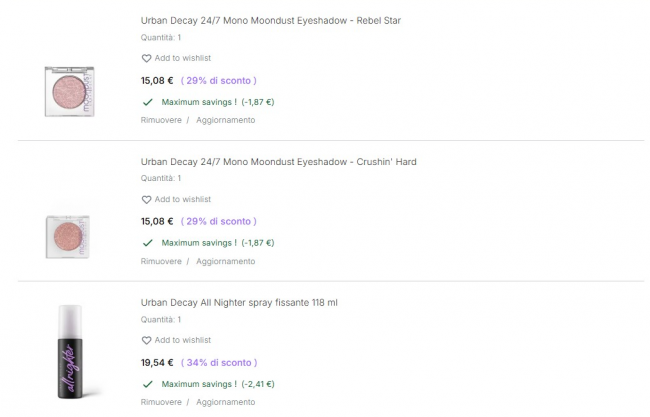
Task: Click the heart icon for Rebel Star
Action: tap(146, 59)
